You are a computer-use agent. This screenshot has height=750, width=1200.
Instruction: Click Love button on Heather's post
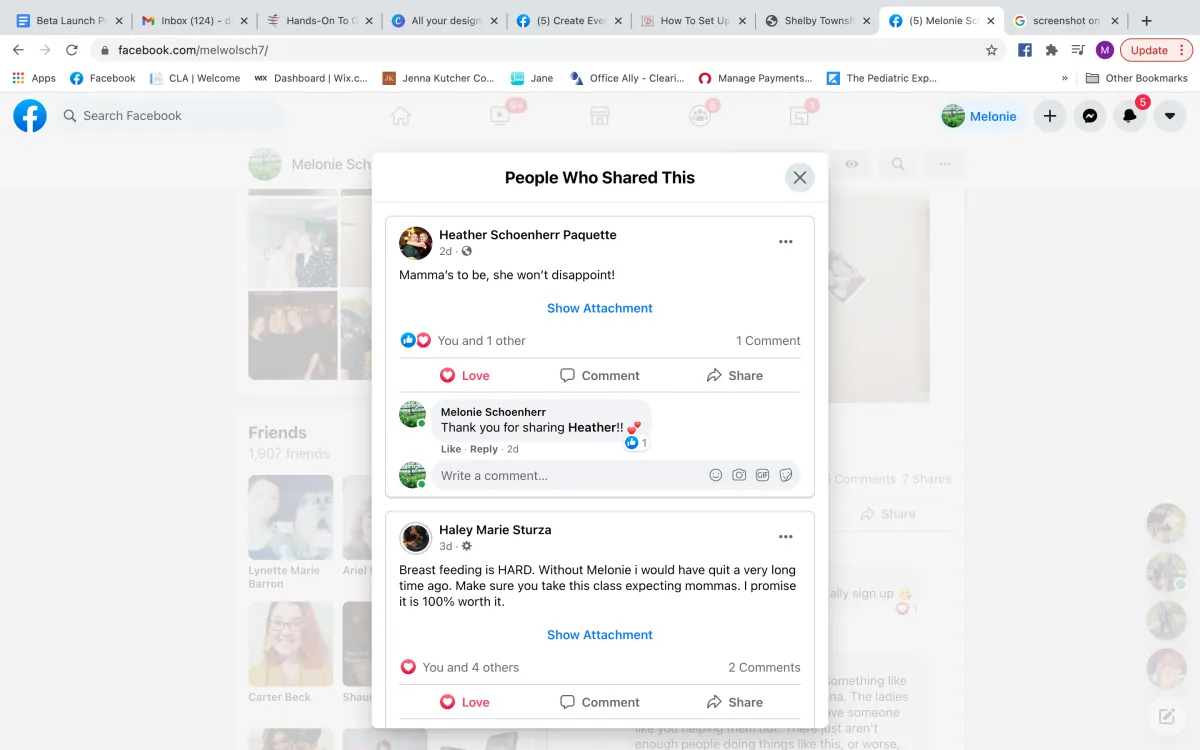point(465,376)
